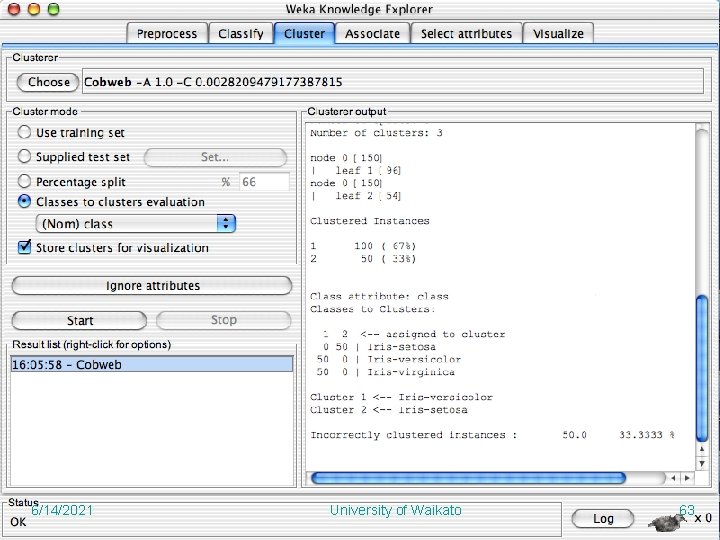Click the vertical scrollbar thumb in clusterer output
The image size is (720, 540).
tap(702, 369)
